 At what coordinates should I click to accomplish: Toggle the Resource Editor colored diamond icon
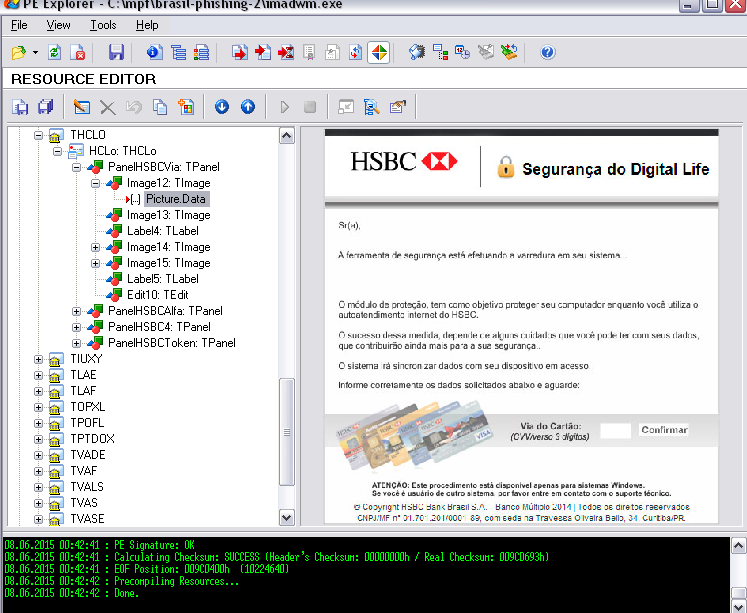point(379,52)
